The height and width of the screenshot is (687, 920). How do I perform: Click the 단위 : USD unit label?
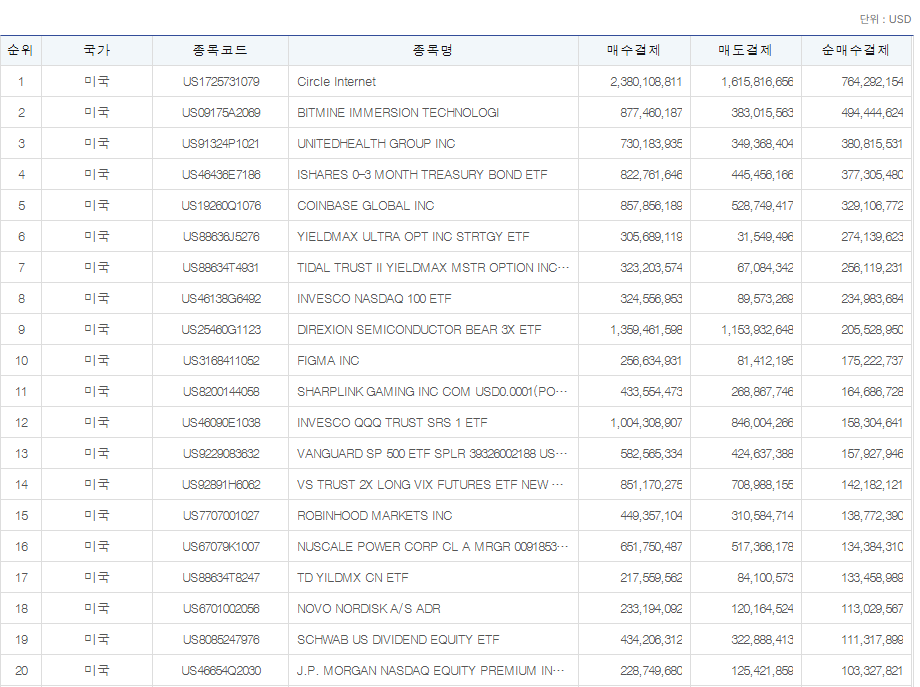tap(885, 19)
